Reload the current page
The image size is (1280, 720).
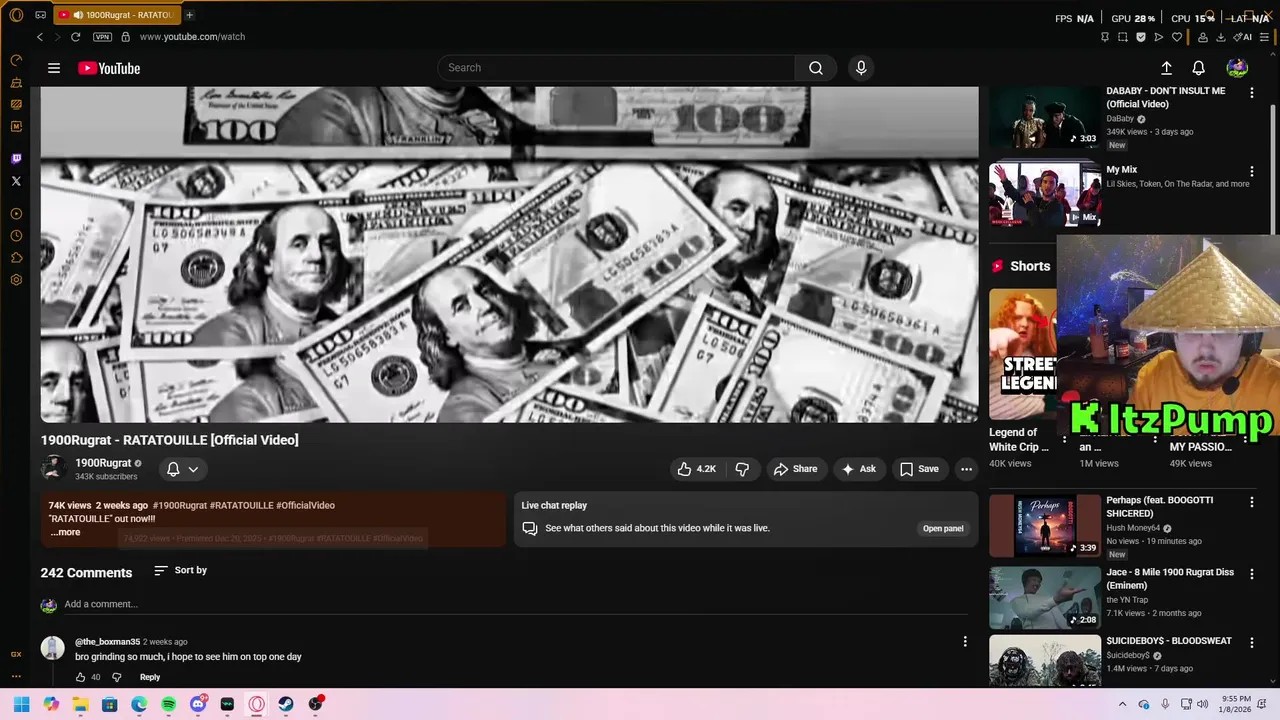75,37
